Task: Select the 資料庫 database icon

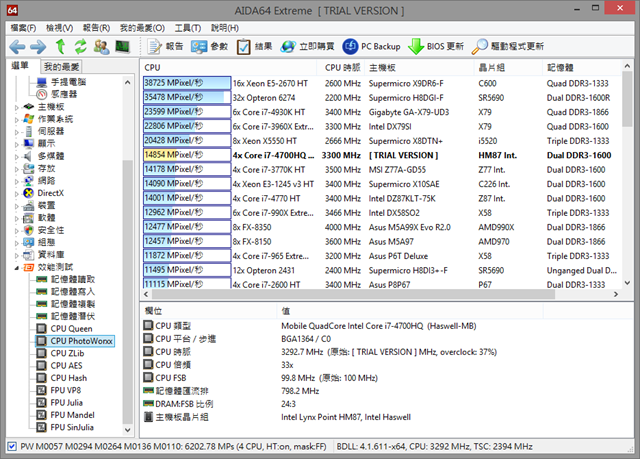Action: [x=29, y=255]
